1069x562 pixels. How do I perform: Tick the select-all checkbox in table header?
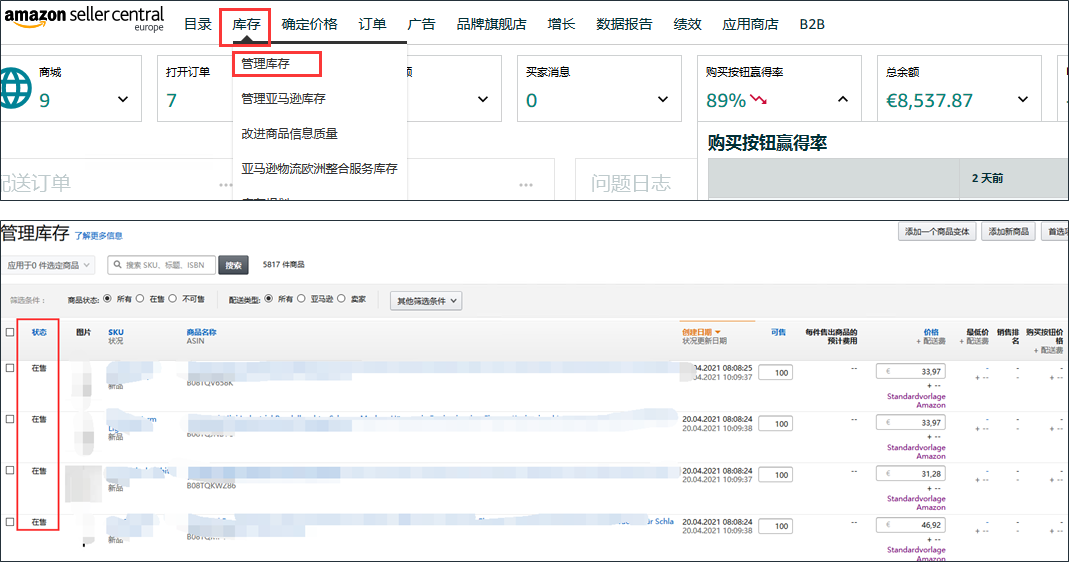(x=10, y=332)
